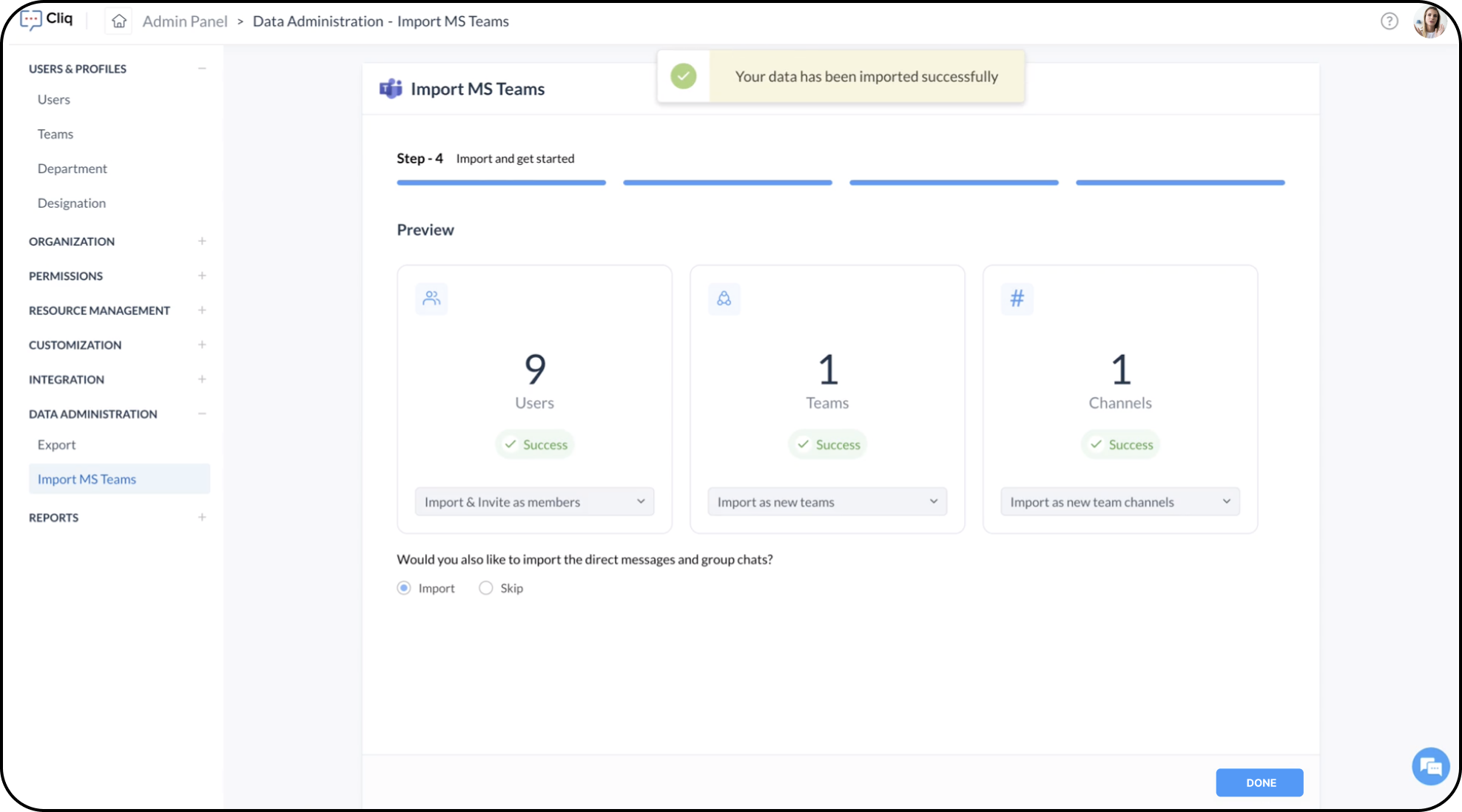The image size is (1462, 812).
Task: Open Teams in the sidebar
Action: tap(55, 134)
